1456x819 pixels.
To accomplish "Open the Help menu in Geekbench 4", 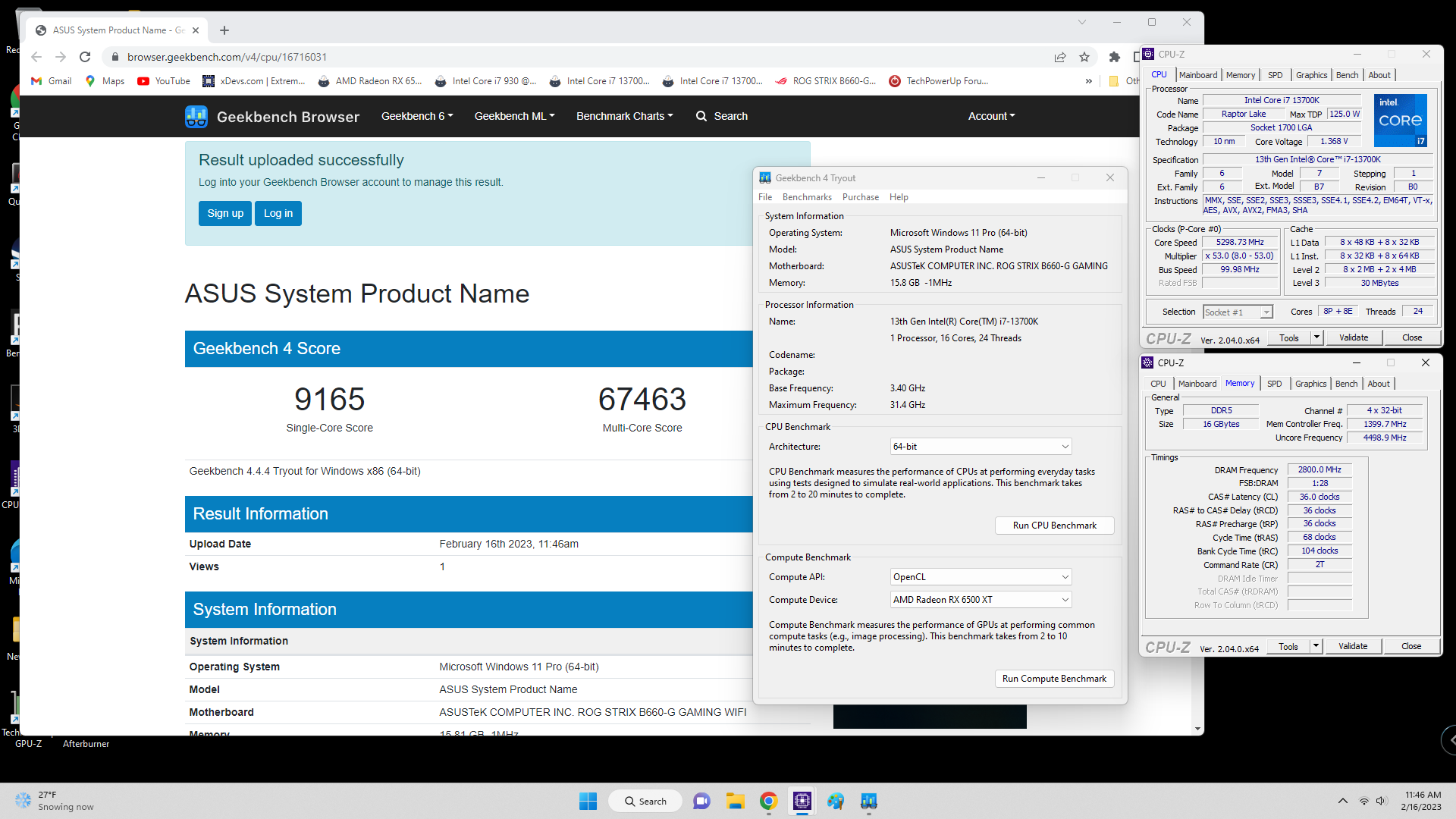I will click(x=899, y=197).
